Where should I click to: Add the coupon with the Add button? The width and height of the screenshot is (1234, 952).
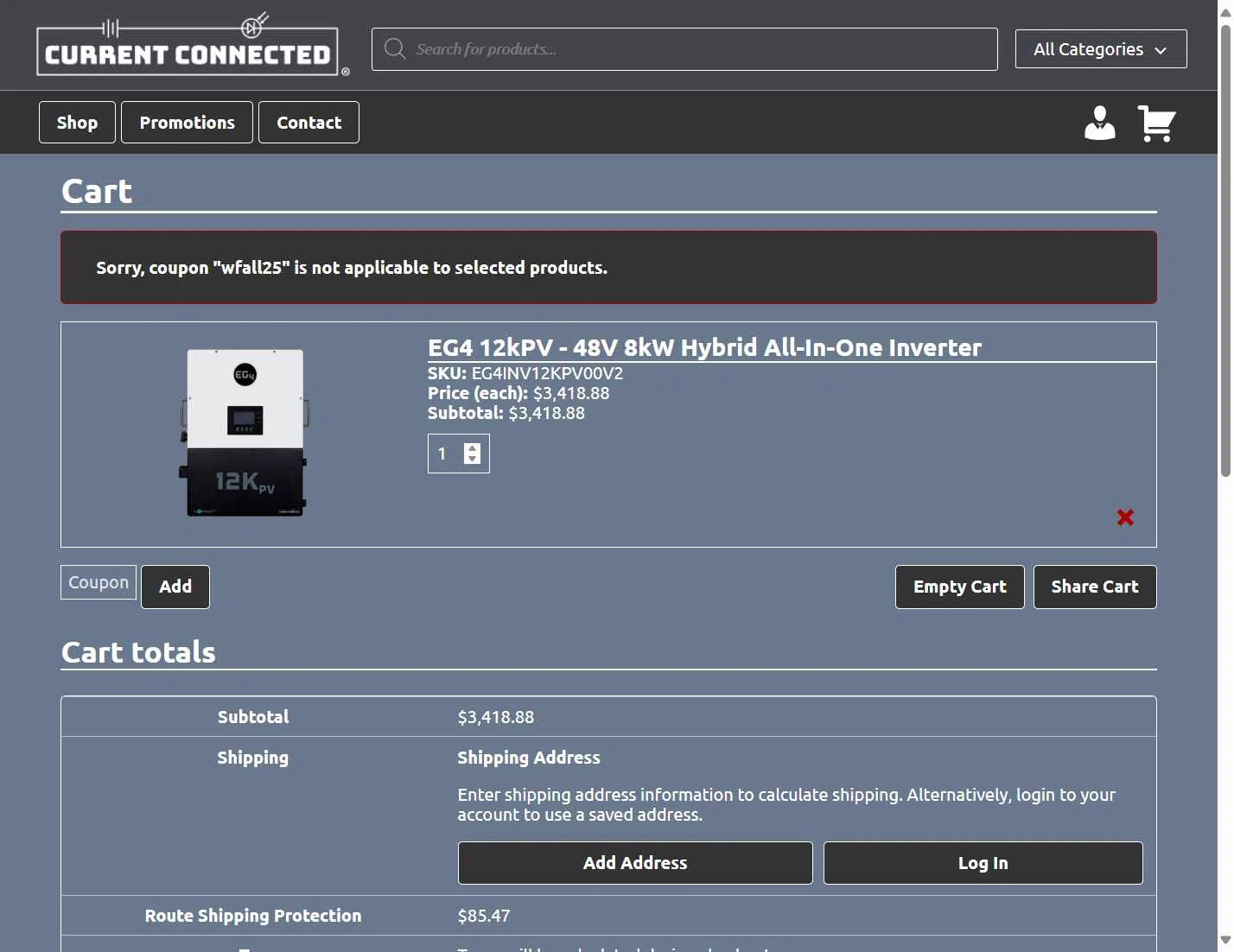(175, 587)
